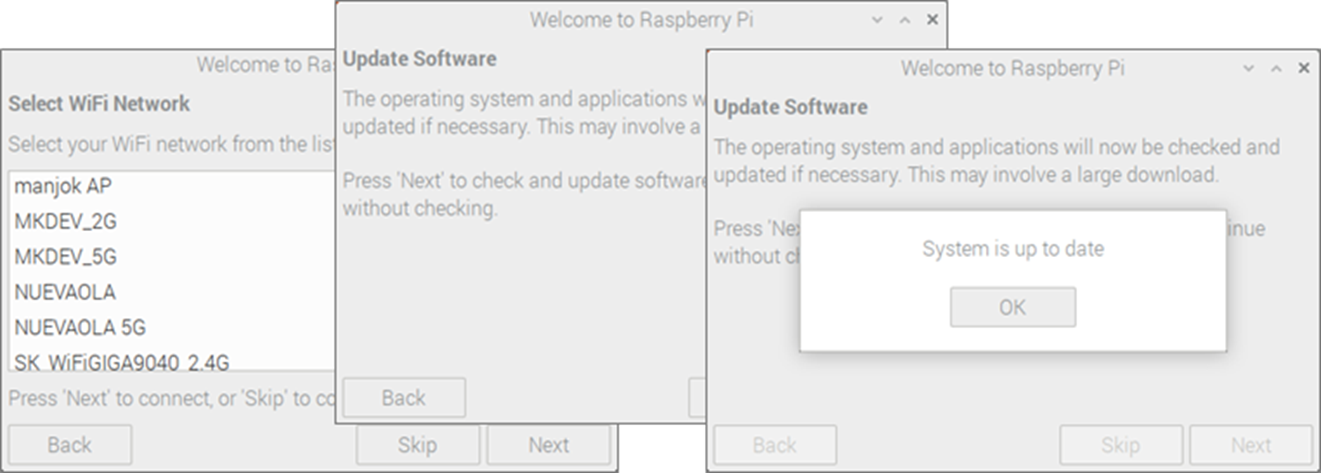The height and width of the screenshot is (473, 1321).
Task: Click the greyed Next button in the right window
Action: 1251,445
